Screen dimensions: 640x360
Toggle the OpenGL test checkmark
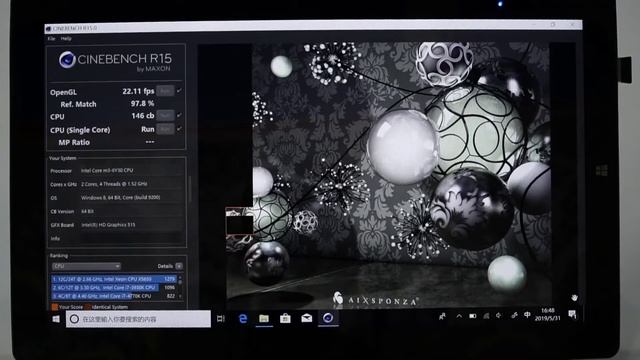click(x=179, y=91)
